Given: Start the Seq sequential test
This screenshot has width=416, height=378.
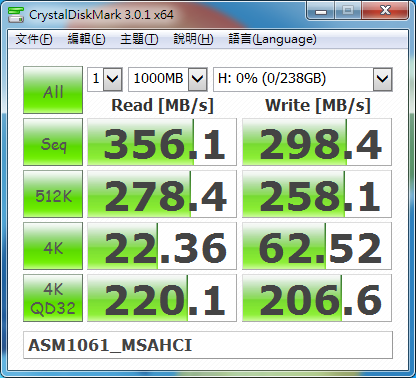Looking at the screenshot, I should tap(53, 142).
